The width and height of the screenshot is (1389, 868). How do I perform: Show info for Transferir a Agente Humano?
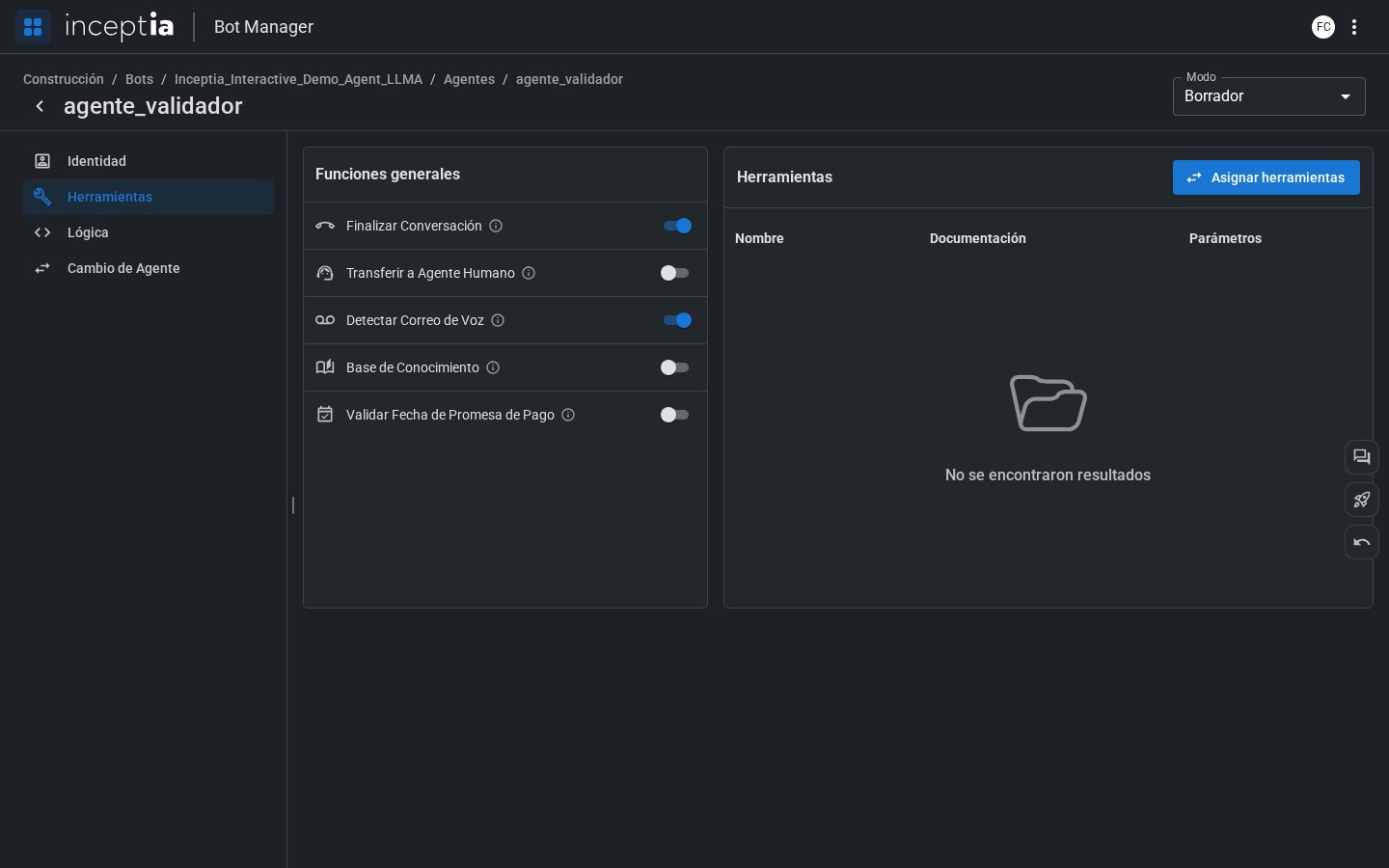pyautogui.click(x=529, y=273)
